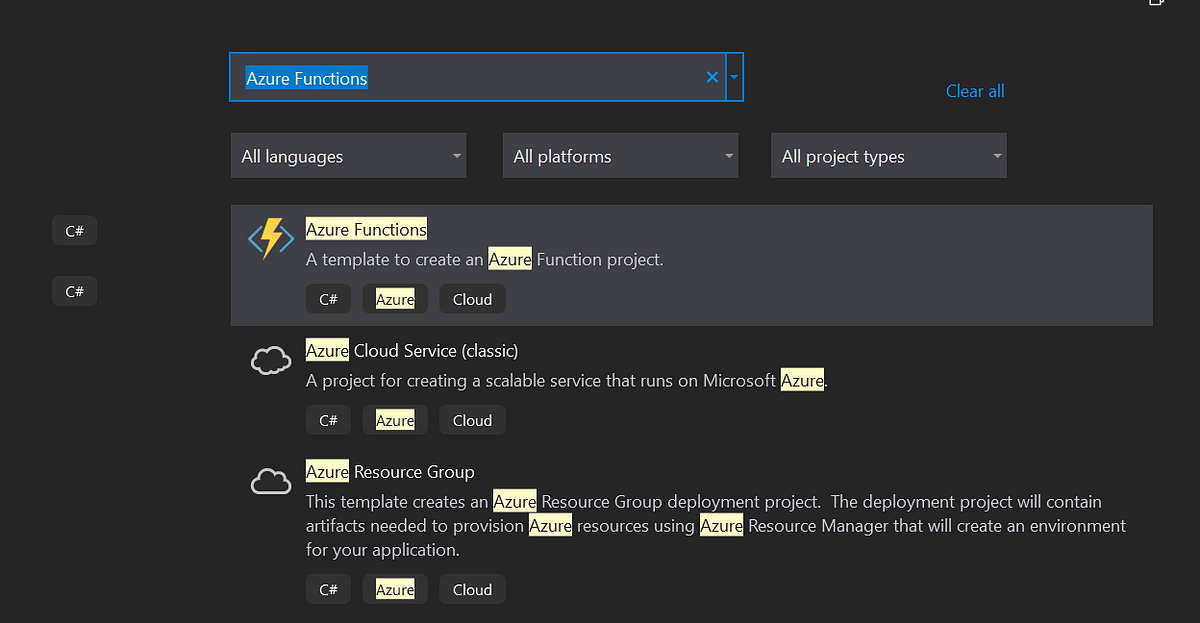Click the Azure Resource Group cloud icon
Screen dimensions: 1200x623
tap(270, 482)
